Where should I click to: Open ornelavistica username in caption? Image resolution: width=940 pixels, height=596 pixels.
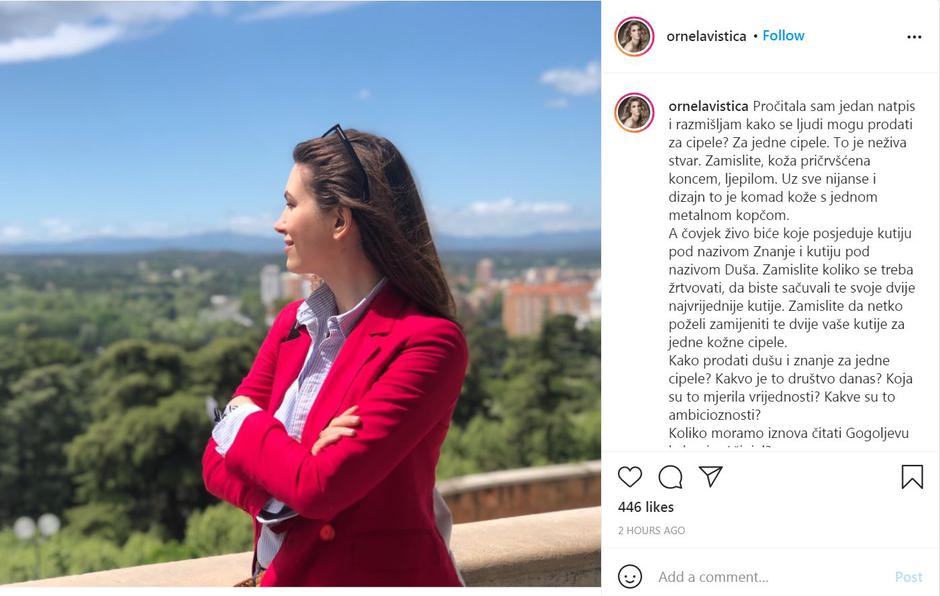click(708, 106)
